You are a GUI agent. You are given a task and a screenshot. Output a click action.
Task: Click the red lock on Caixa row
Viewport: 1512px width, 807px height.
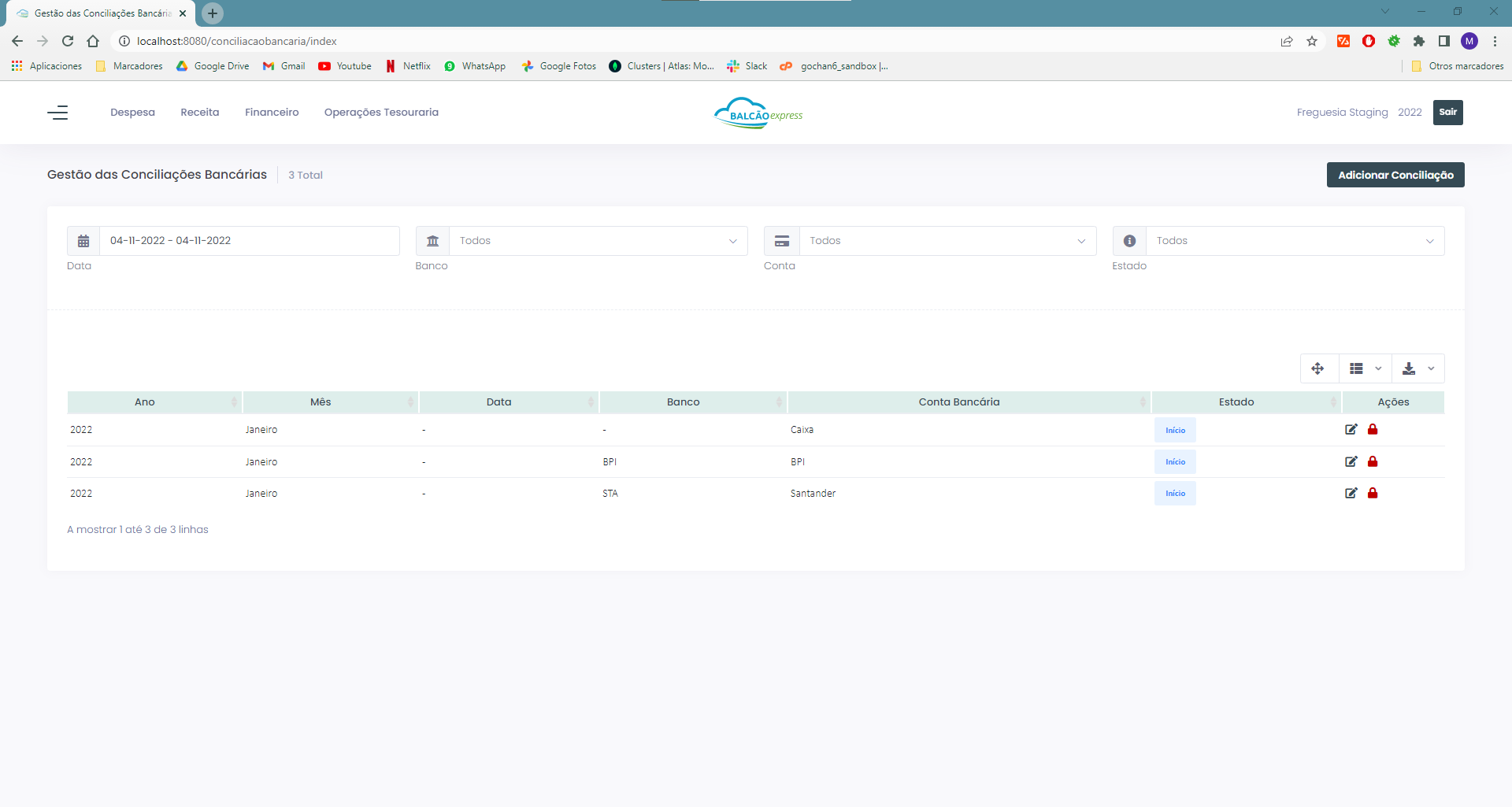click(x=1373, y=429)
